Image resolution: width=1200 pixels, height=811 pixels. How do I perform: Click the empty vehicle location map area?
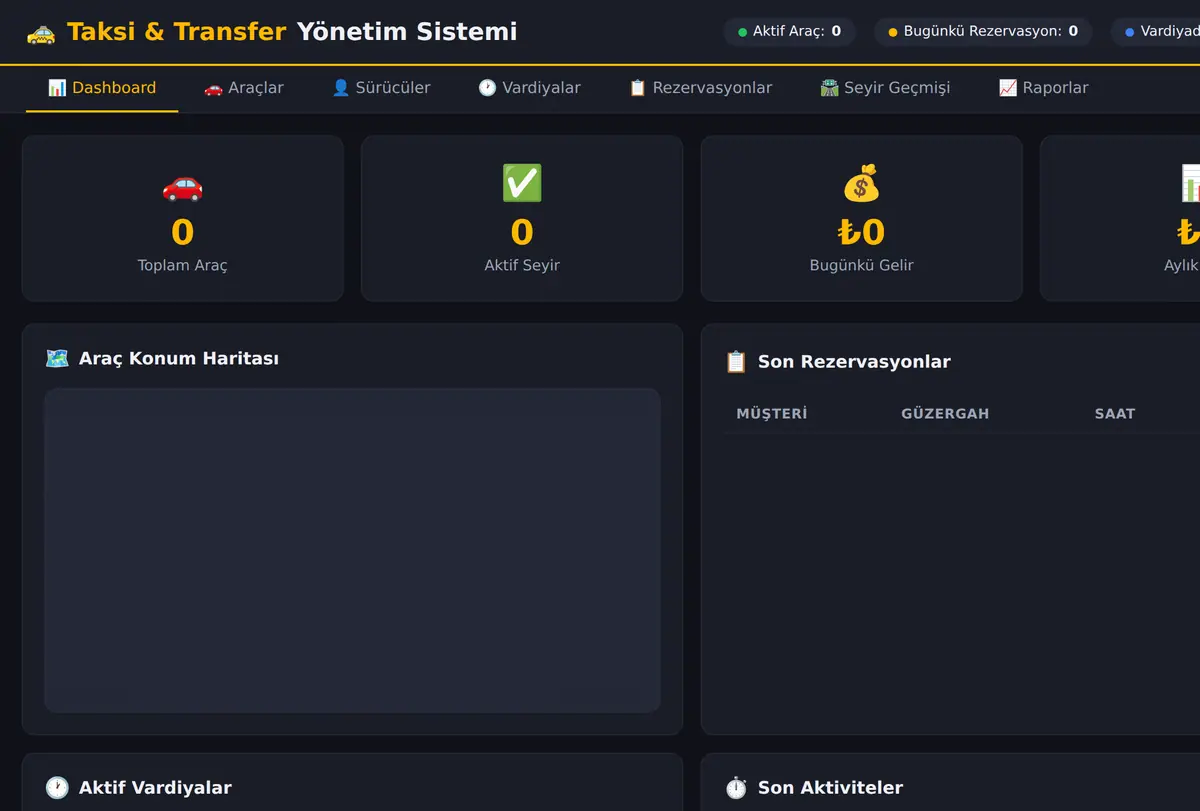352,550
